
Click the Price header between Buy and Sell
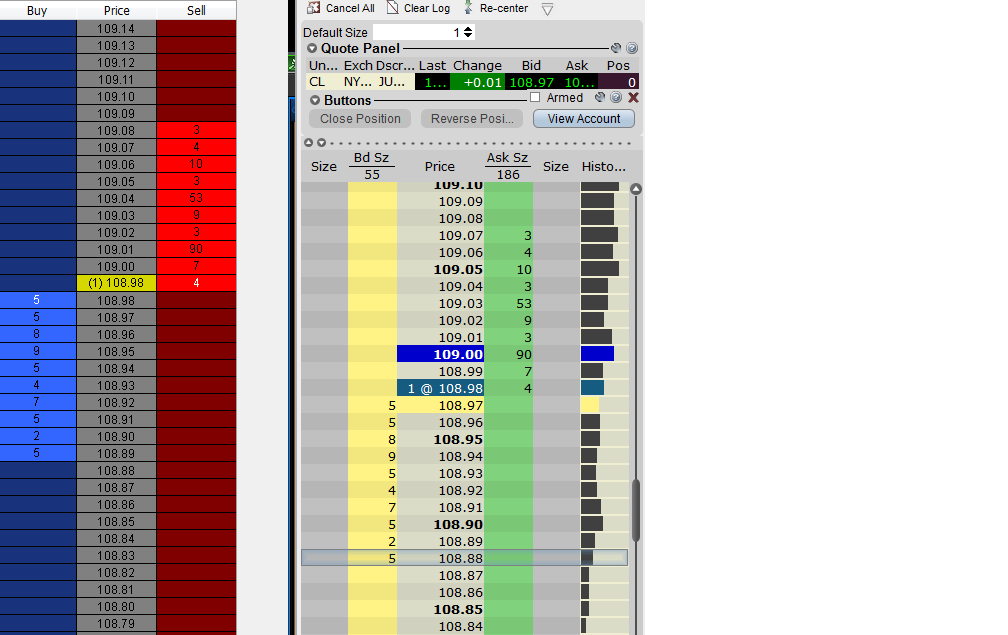coord(116,10)
